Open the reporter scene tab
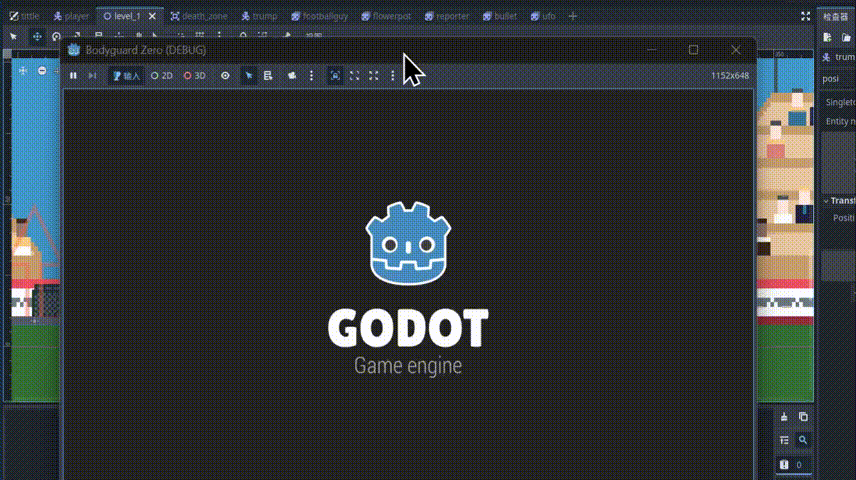The image size is (856, 480). [447, 16]
